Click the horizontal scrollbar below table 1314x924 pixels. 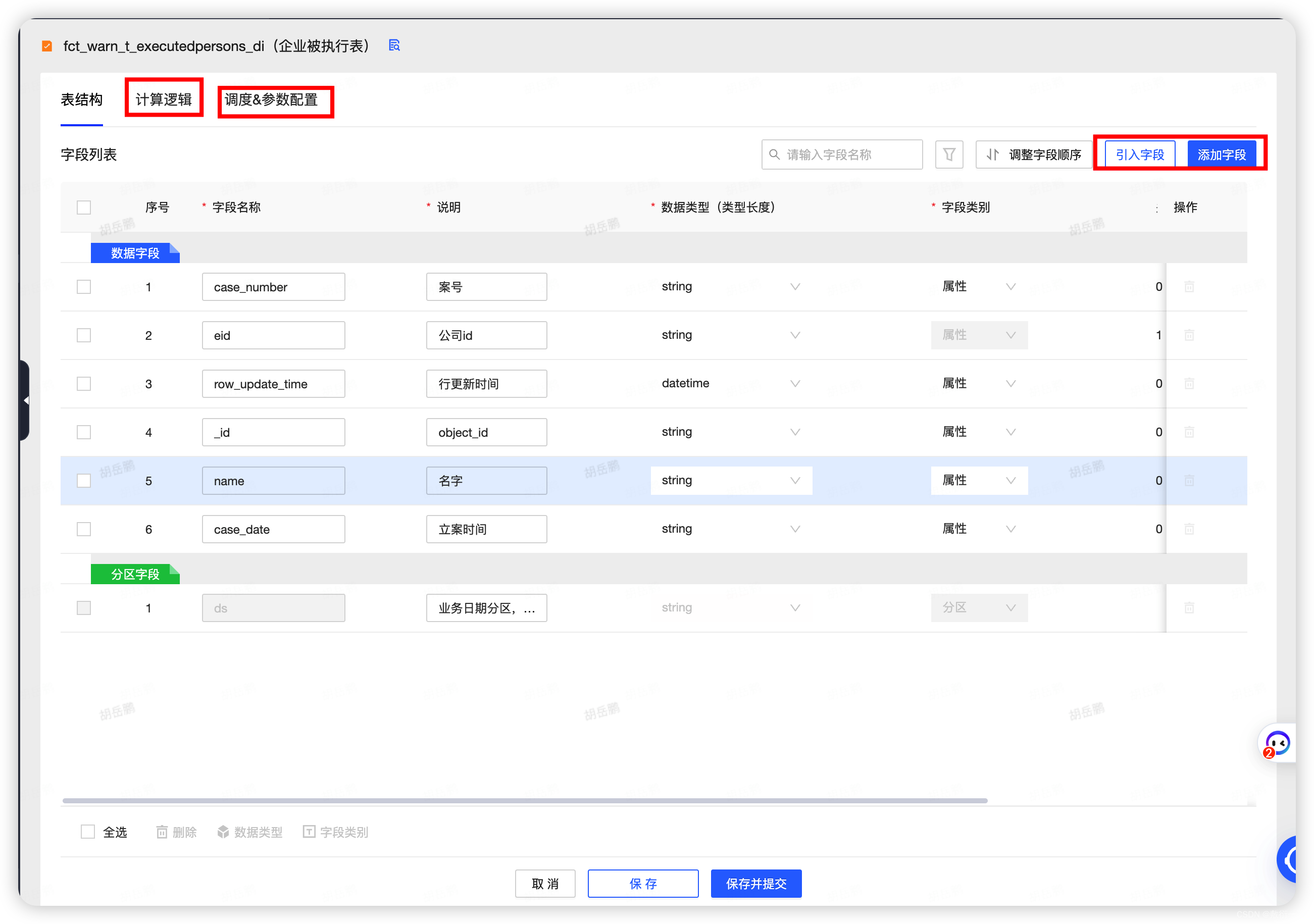coord(524,800)
